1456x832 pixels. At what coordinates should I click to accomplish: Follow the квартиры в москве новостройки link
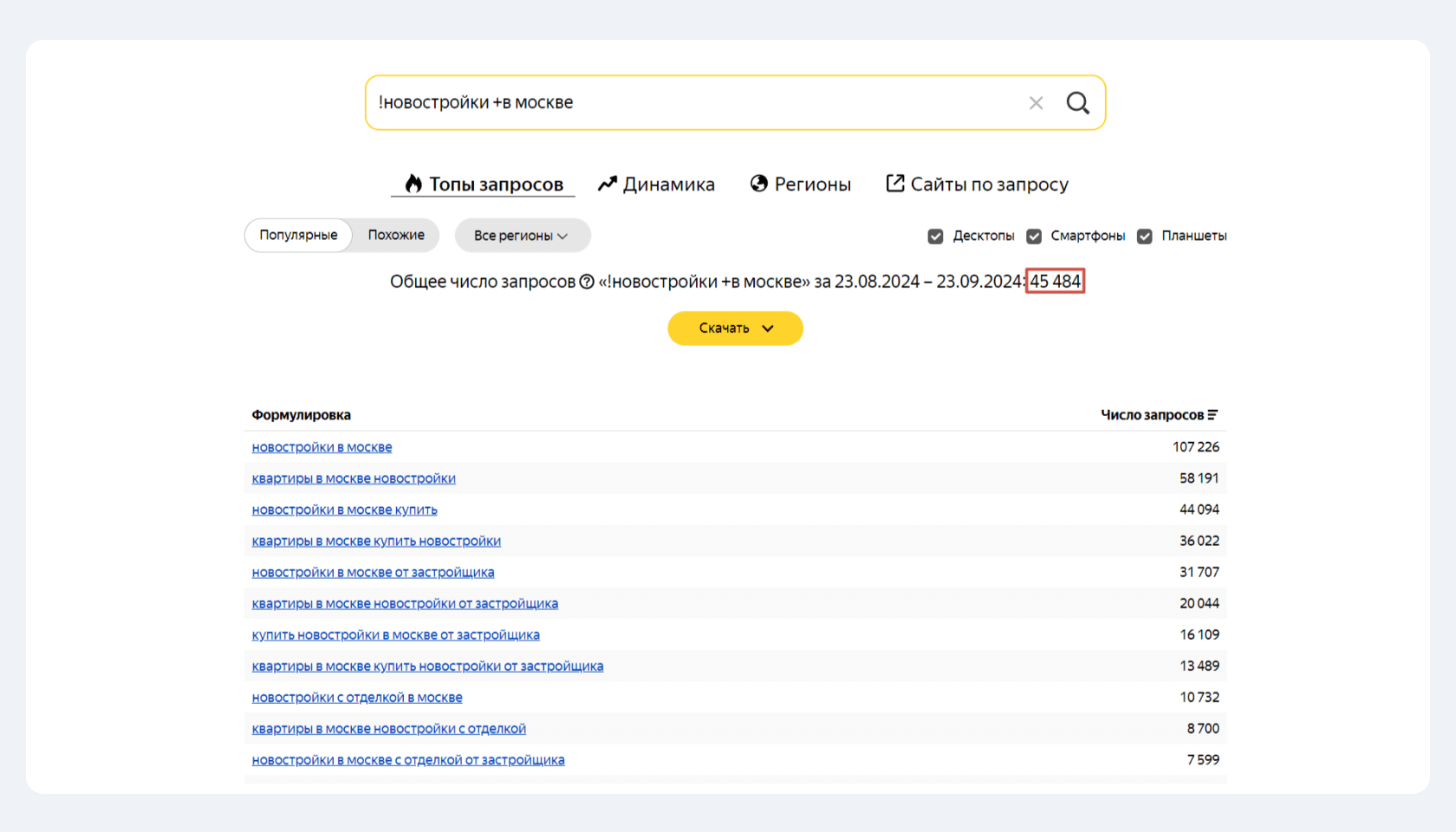click(x=354, y=478)
